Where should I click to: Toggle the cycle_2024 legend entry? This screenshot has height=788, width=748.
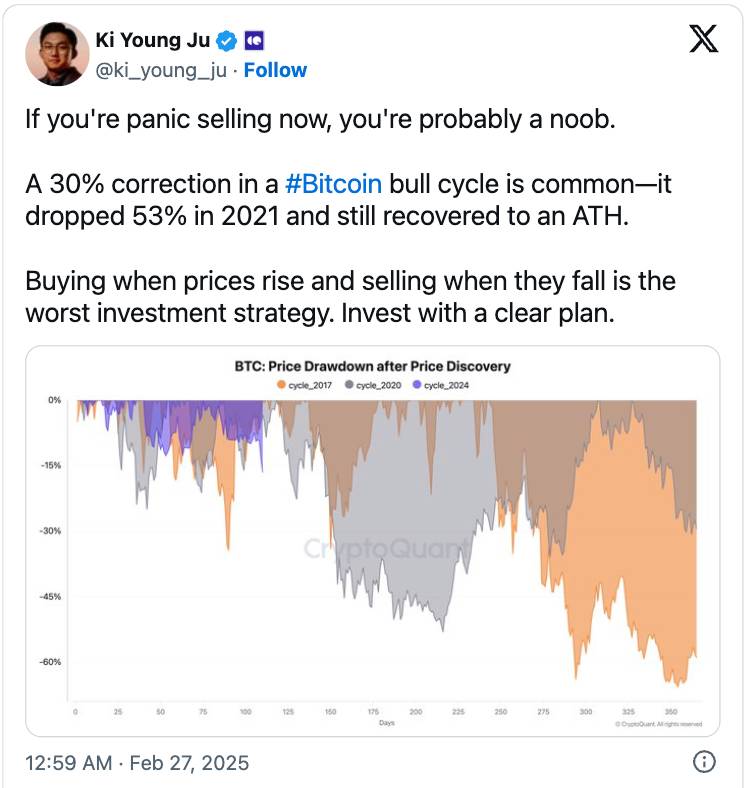[x=440, y=385]
